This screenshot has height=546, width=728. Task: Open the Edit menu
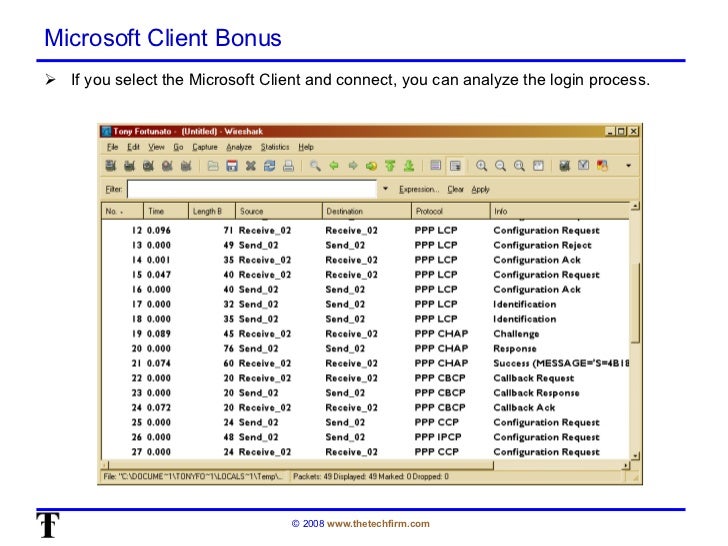point(133,147)
